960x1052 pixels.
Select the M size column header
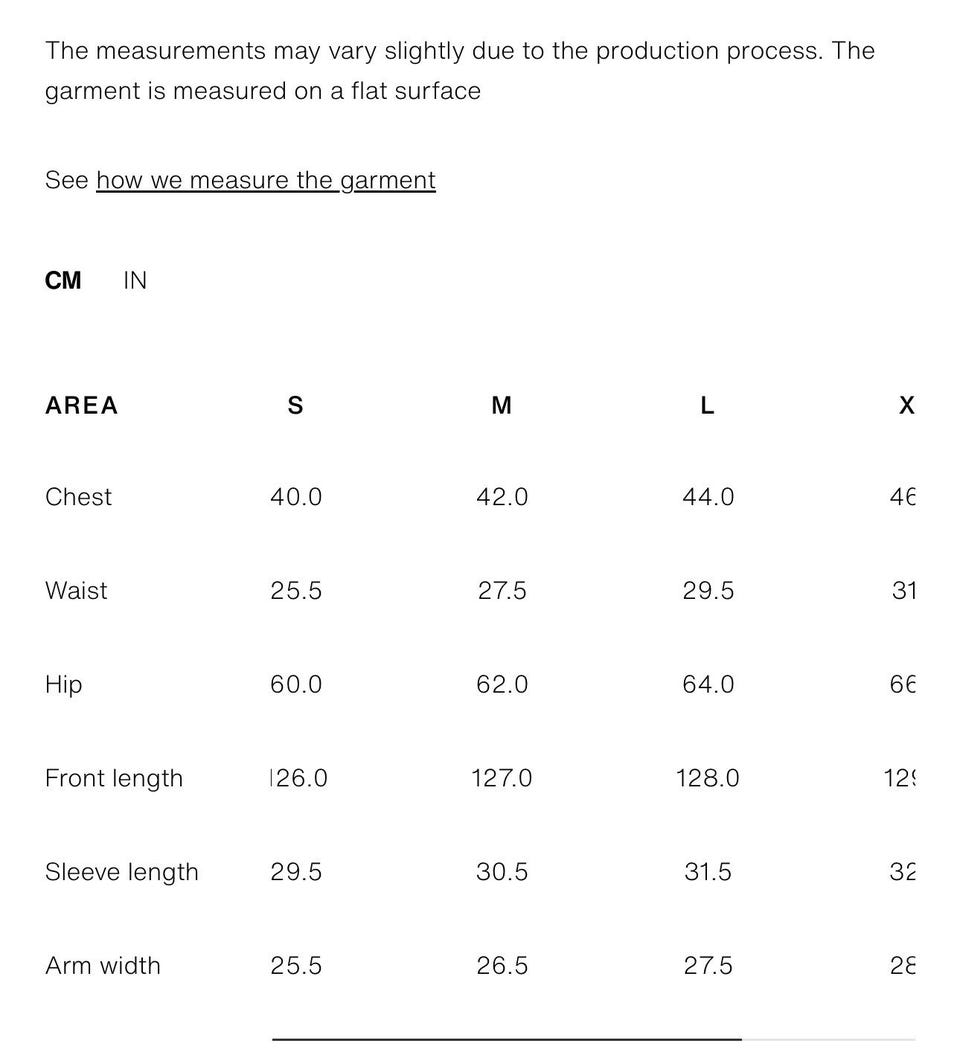pos(502,406)
